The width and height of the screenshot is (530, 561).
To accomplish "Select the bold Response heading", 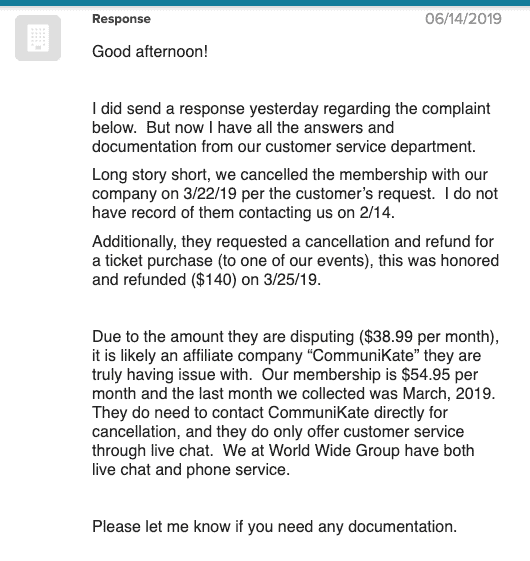I will [x=121, y=19].
